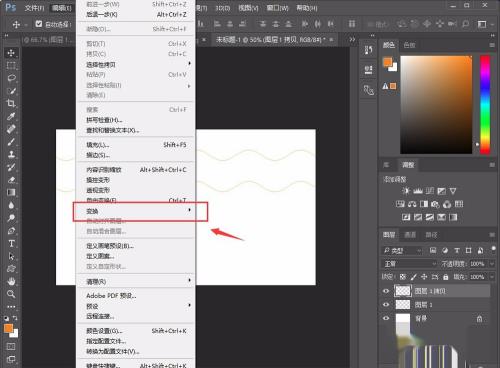Select the Healing Brush tool
This screenshot has width=500, height=368.
pos(11,129)
